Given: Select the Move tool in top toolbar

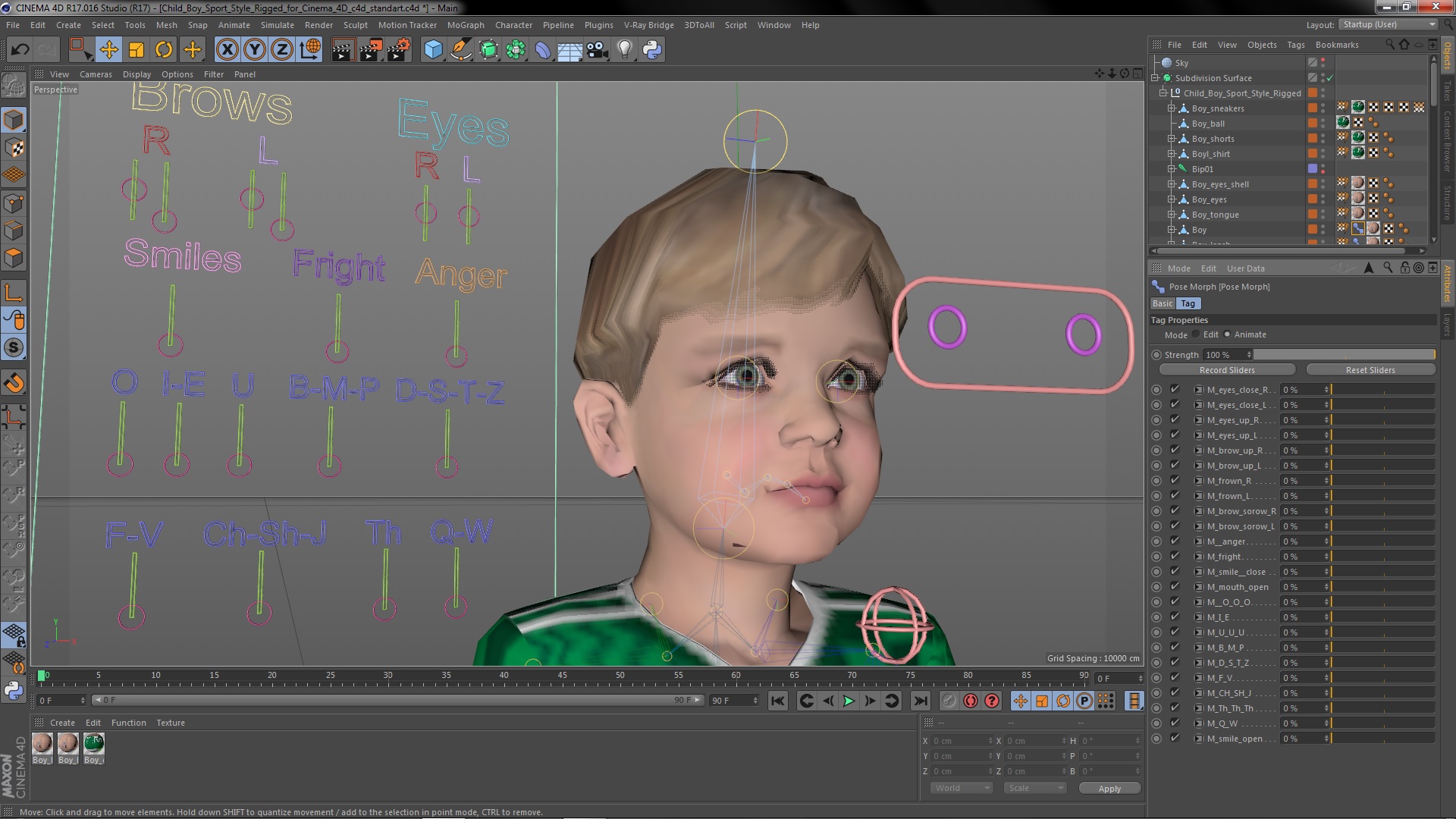Looking at the screenshot, I should point(108,50).
